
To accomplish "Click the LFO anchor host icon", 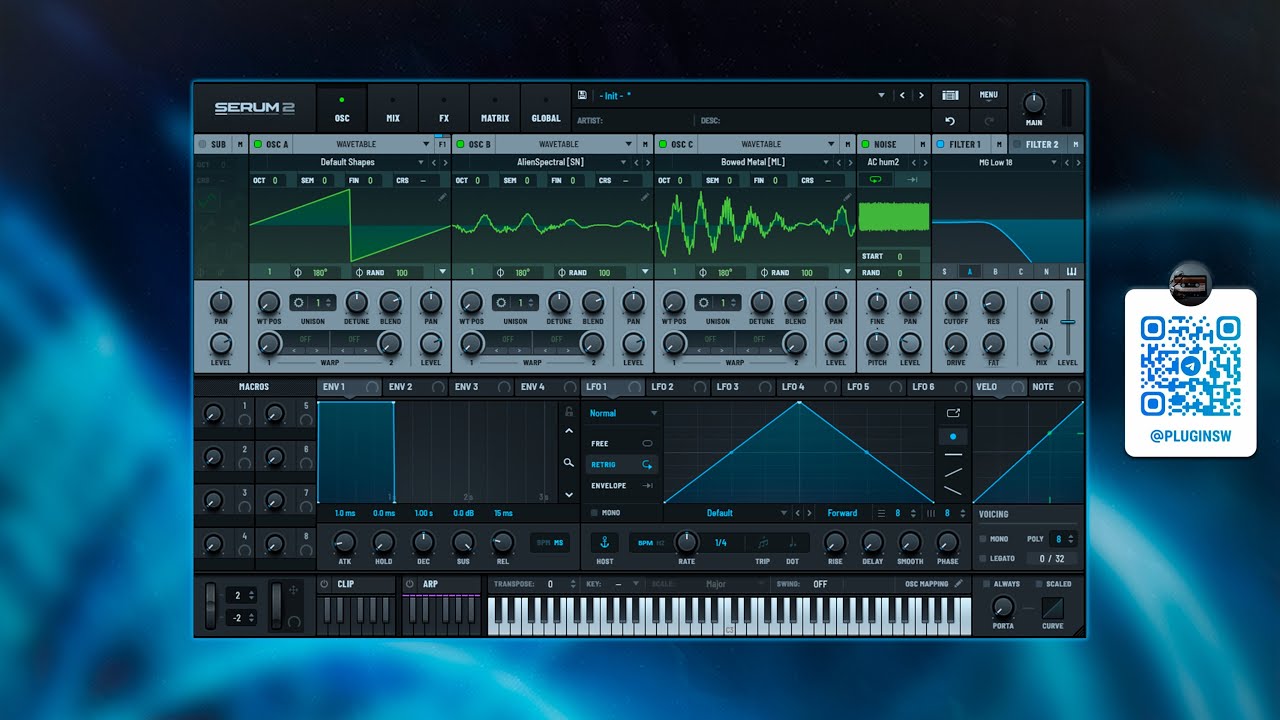I will pos(604,542).
